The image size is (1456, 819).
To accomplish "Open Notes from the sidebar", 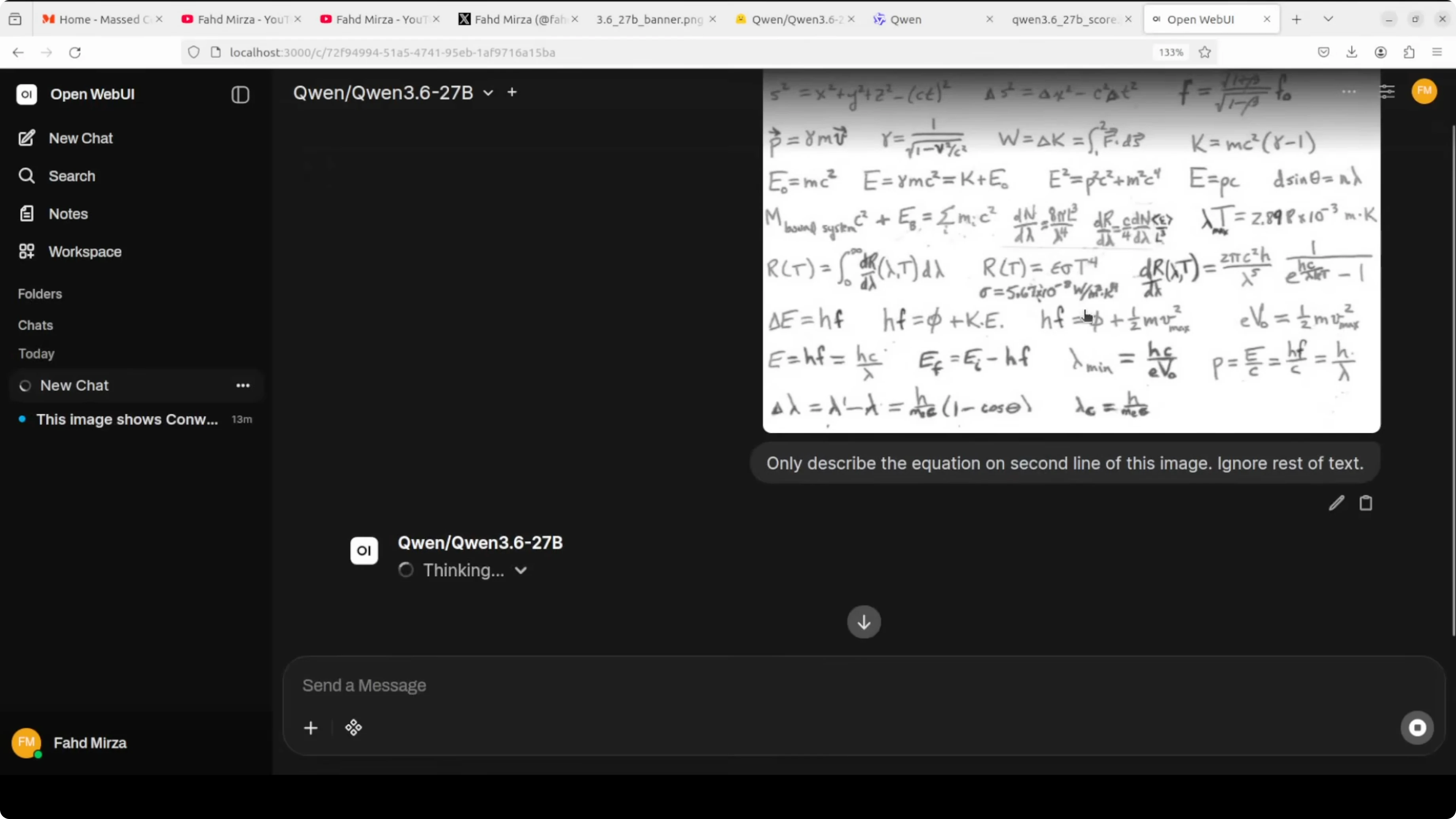I will click(x=68, y=214).
